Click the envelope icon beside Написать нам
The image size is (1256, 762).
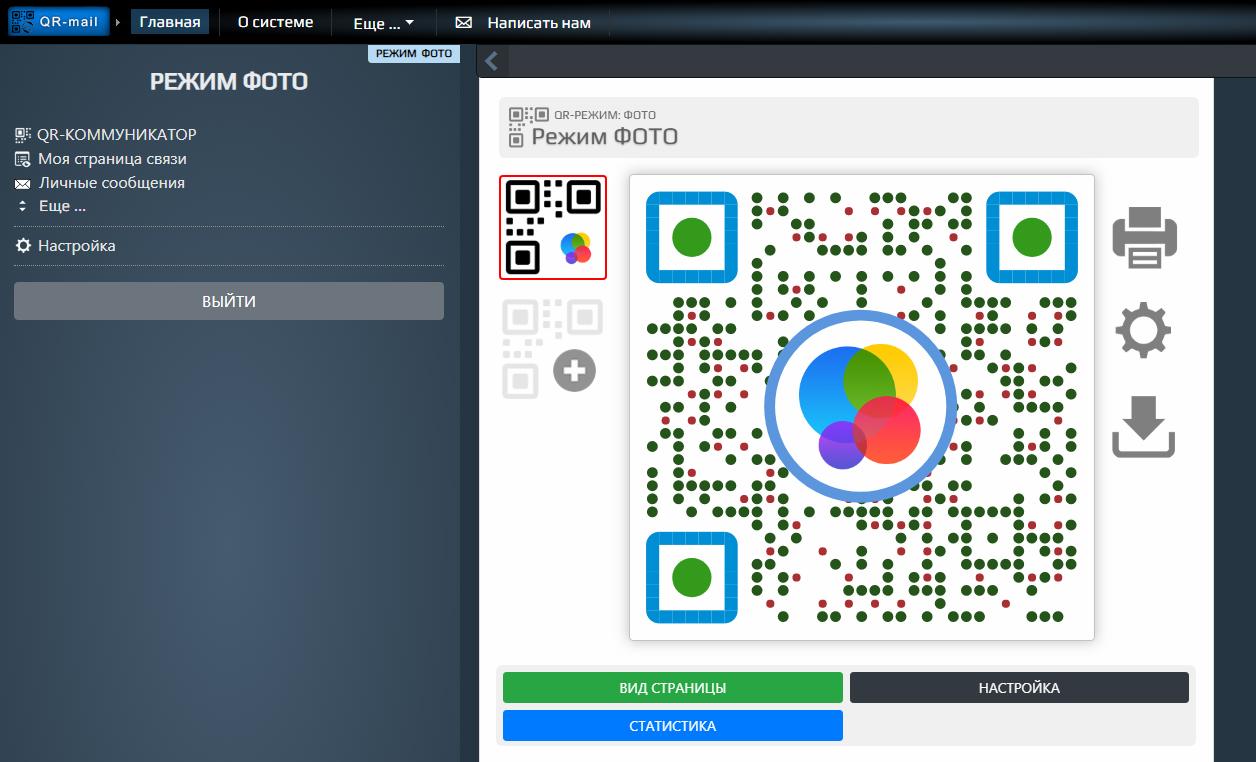[x=463, y=22]
